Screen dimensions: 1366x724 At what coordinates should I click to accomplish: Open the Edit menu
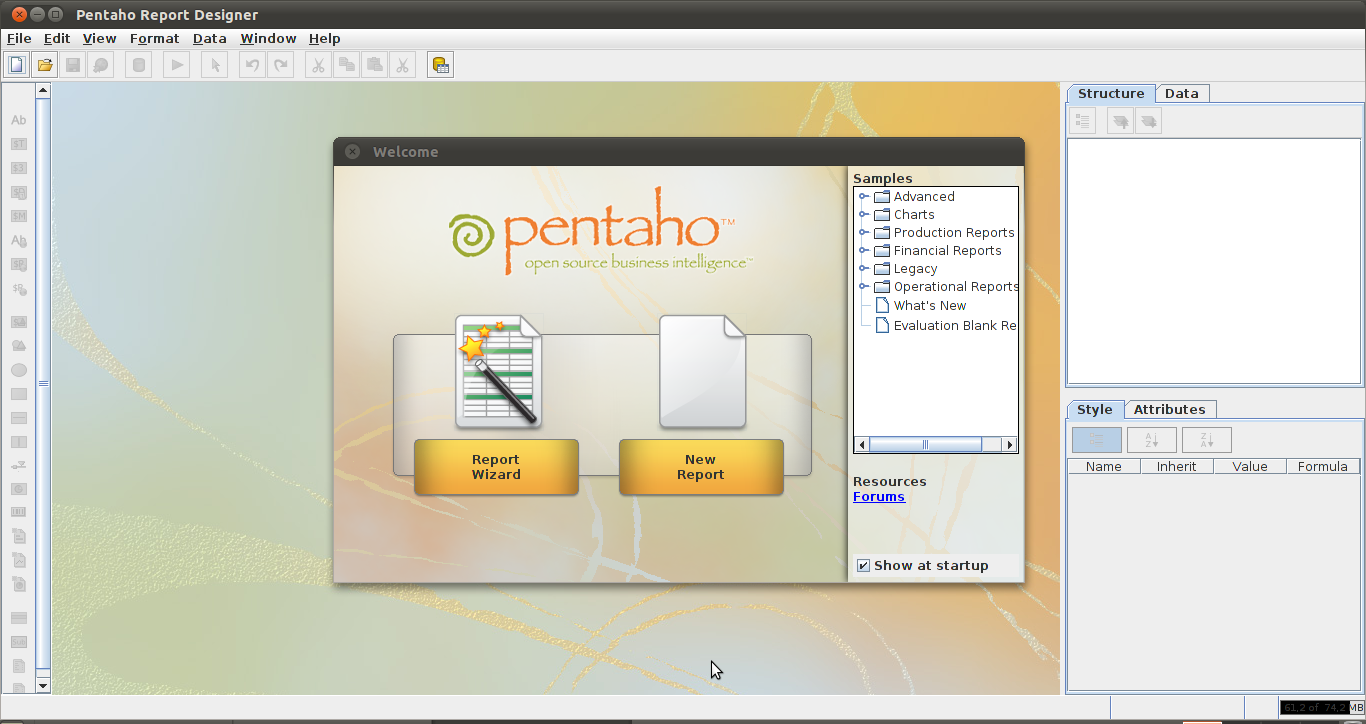tap(57, 38)
